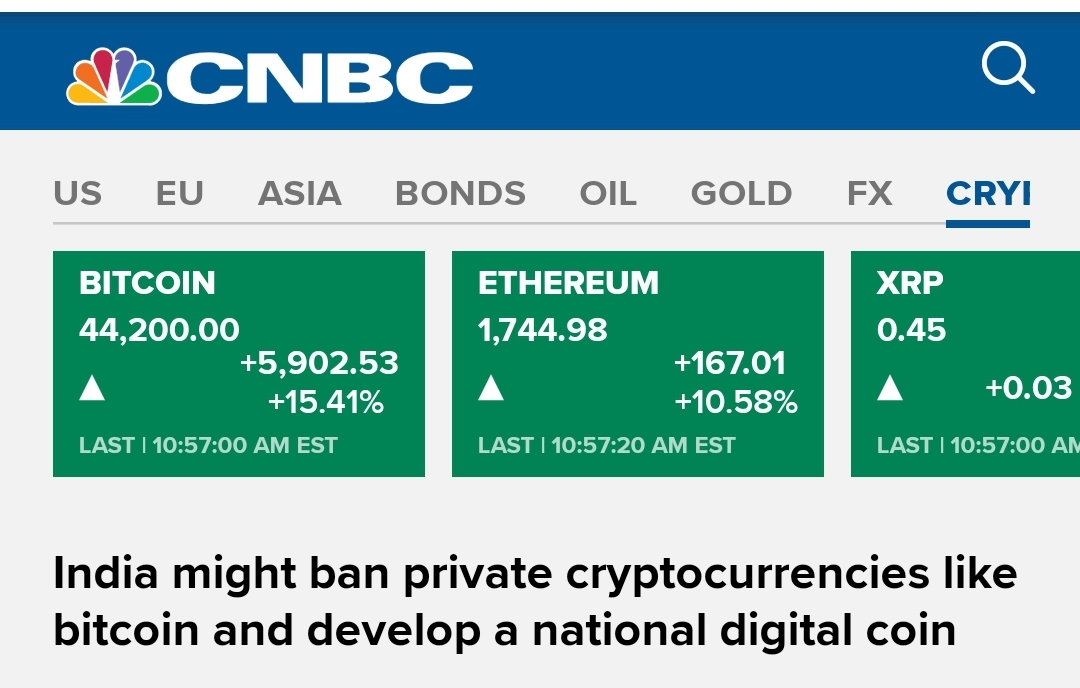Open the BONDS tab

pos(460,193)
